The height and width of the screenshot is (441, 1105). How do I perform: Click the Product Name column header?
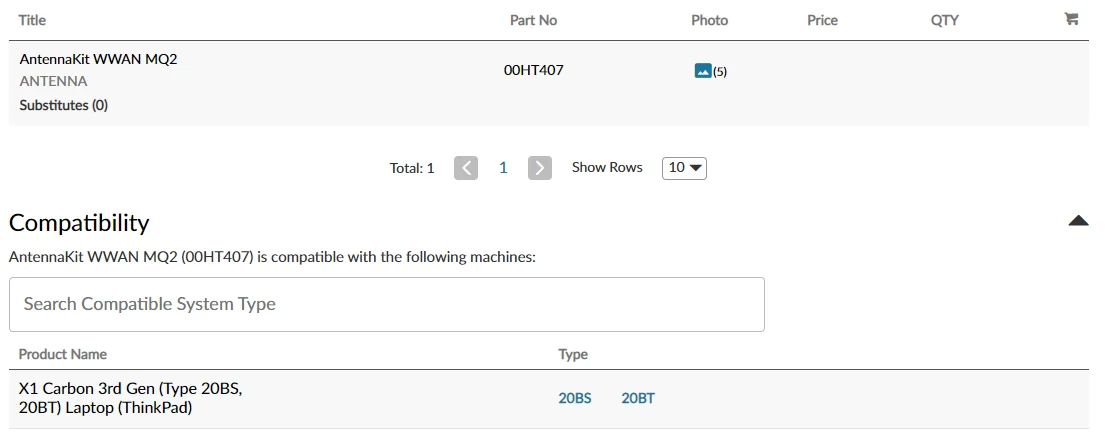pos(62,354)
